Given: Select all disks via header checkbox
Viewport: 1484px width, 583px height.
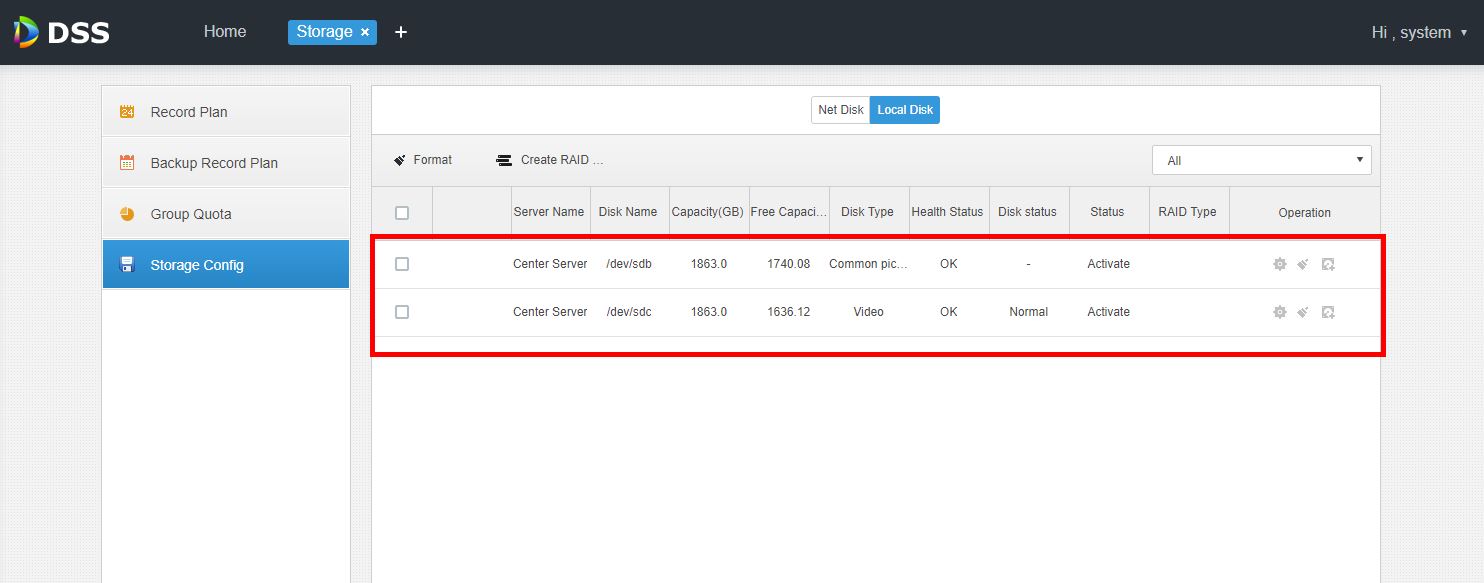Looking at the screenshot, I should pyautogui.click(x=402, y=212).
